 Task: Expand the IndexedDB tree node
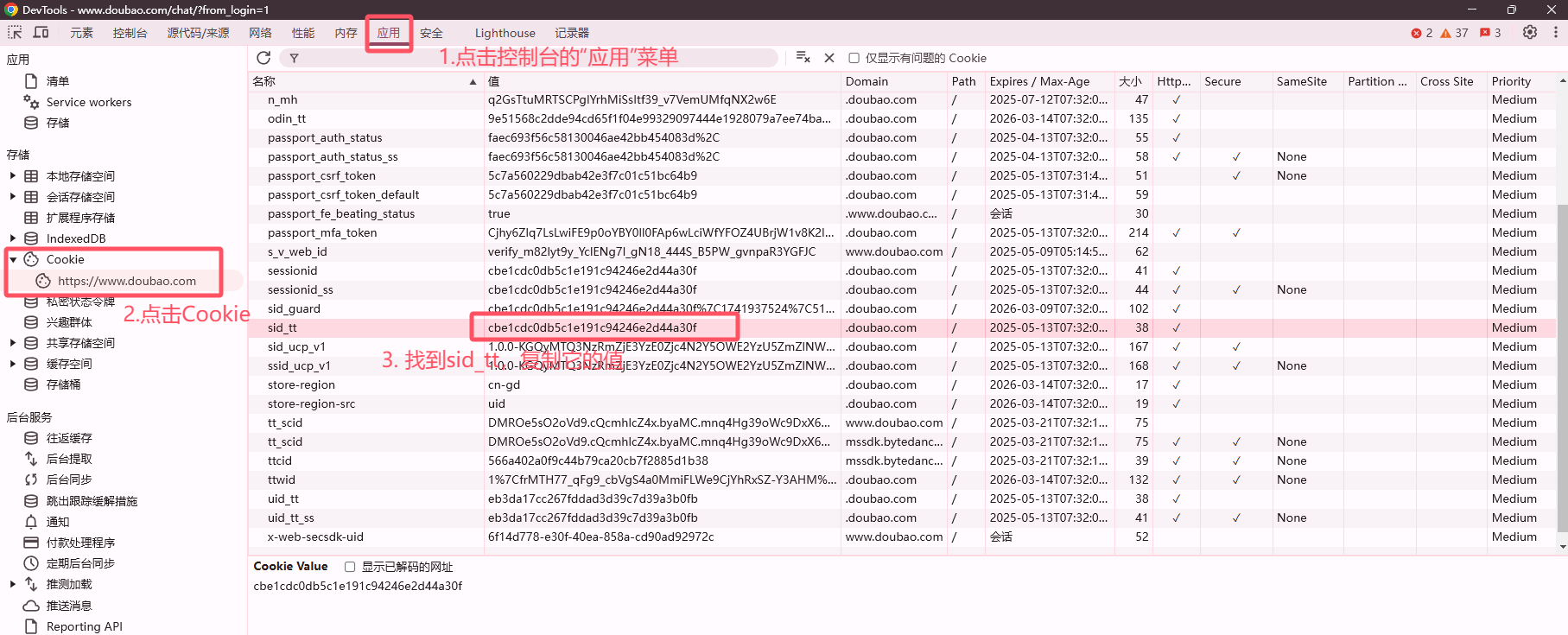point(13,238)
